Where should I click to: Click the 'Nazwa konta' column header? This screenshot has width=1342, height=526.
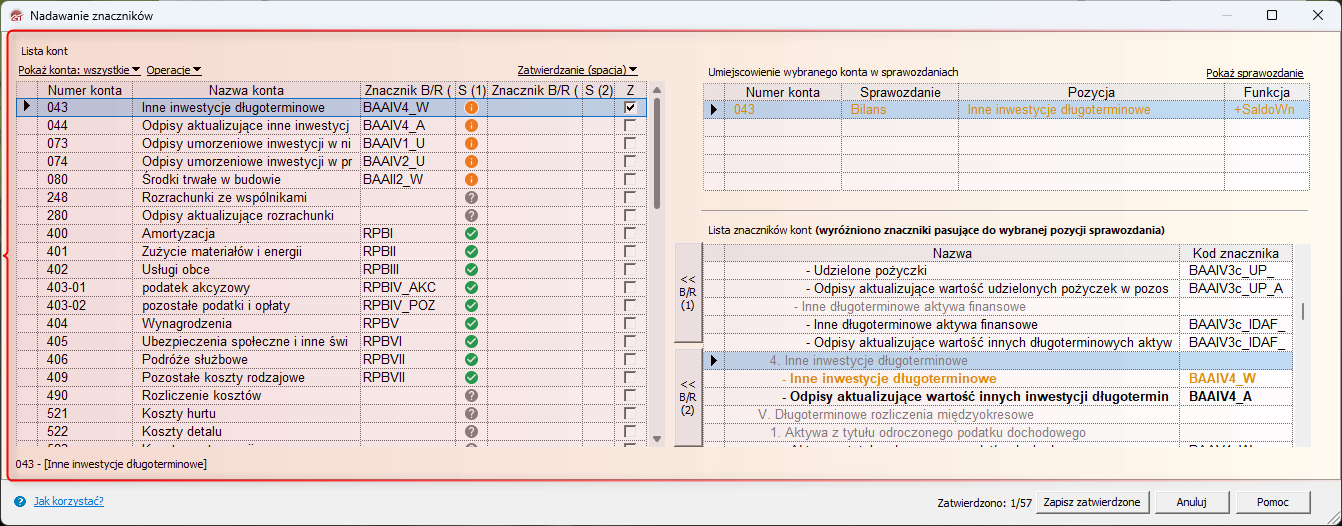(246, 90)
